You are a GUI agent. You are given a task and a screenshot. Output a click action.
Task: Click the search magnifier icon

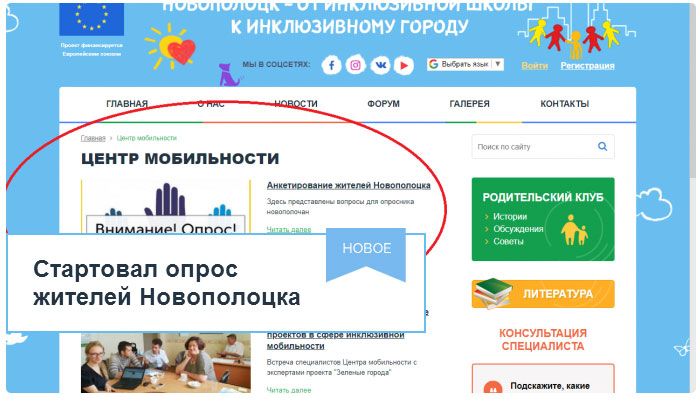coord(602,146)
